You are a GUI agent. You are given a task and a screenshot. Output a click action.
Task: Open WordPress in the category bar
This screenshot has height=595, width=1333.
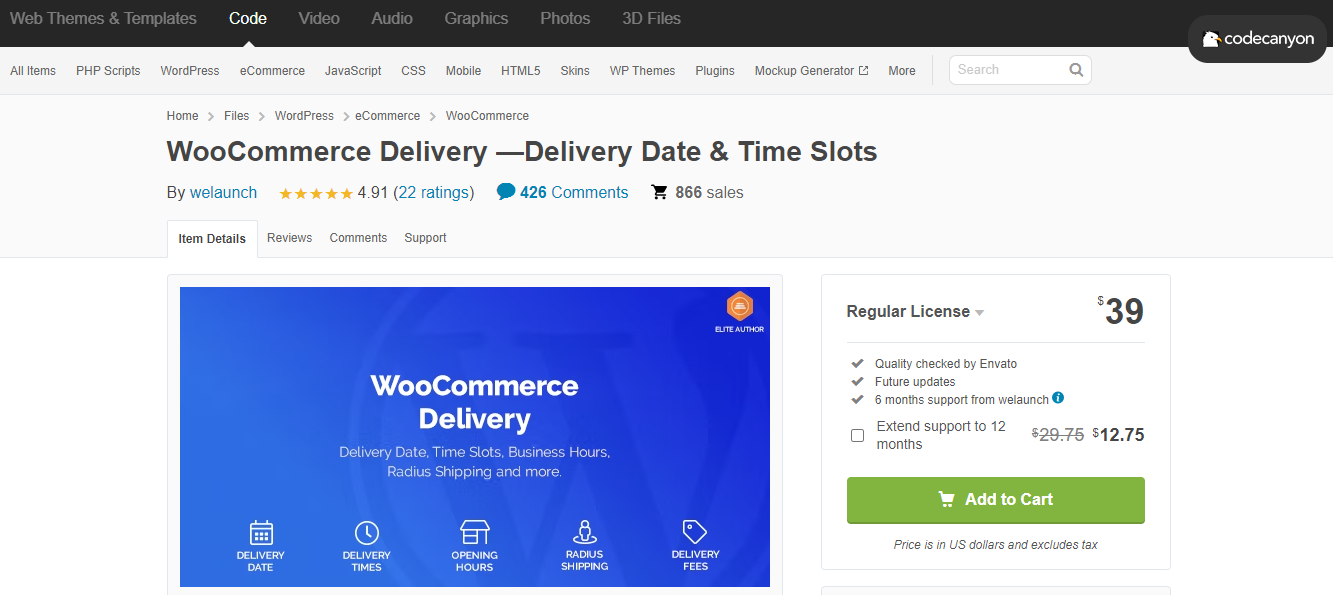tap(190, 71)
